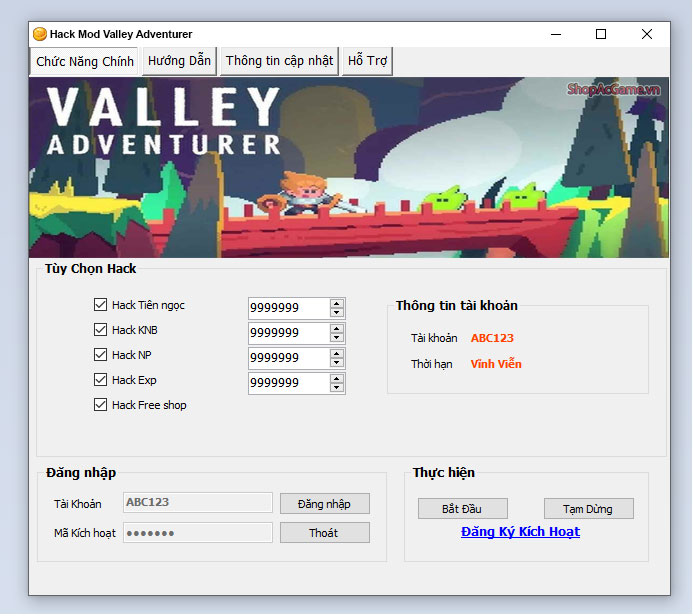Decrease the Hack Tiên ngọc value with down arrow
This screenshot has width=693, height=616.
337,312
